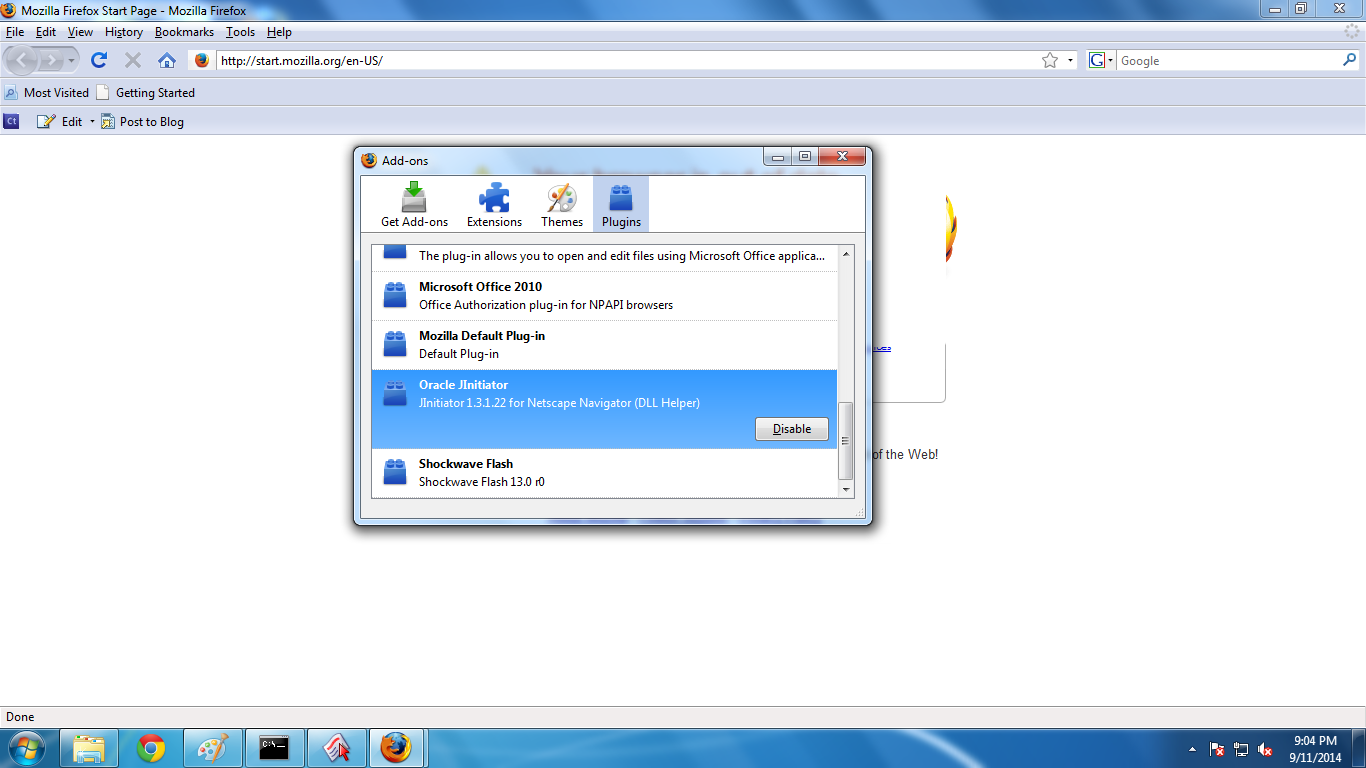Screen dimensions: 1366x768
Task: Launch Chrome from the taskbar
Action: tap(151, 747)
